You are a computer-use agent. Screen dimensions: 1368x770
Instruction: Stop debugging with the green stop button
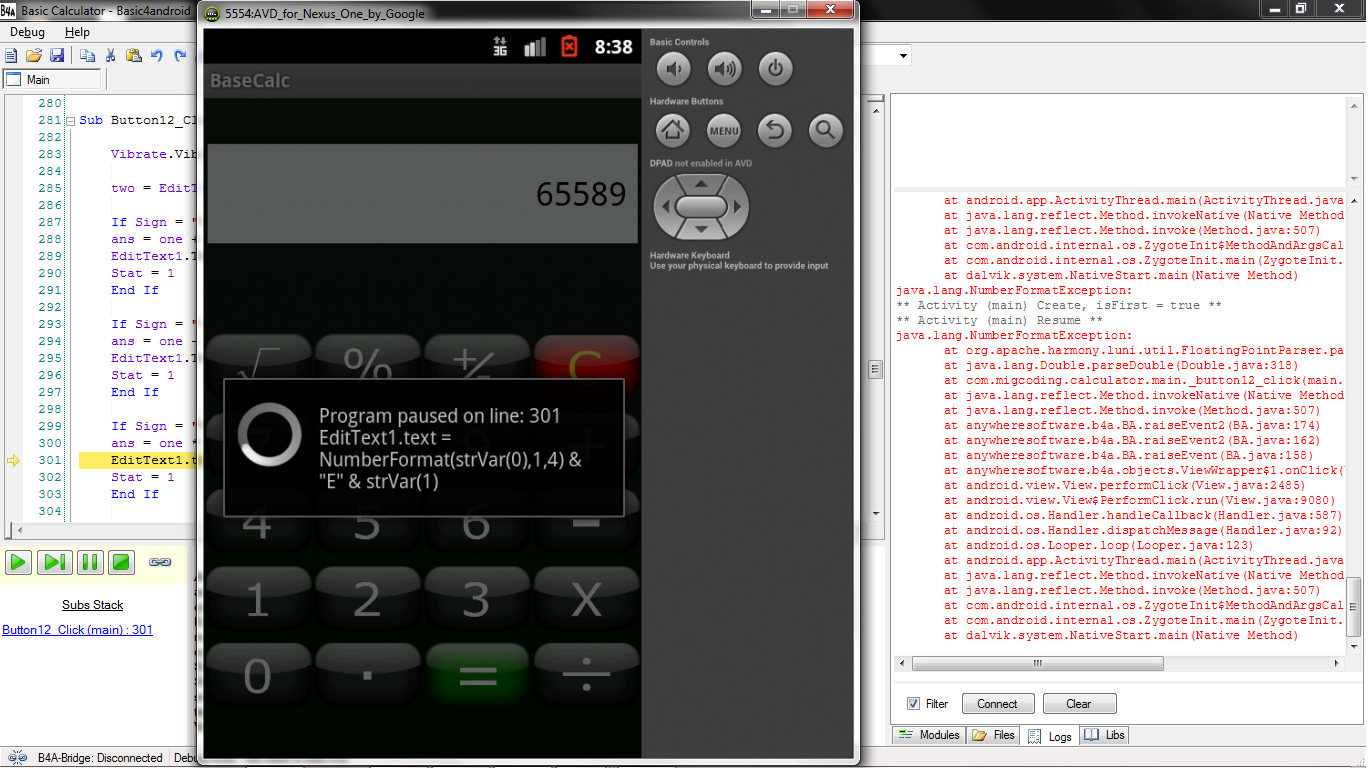pos(122,562)
